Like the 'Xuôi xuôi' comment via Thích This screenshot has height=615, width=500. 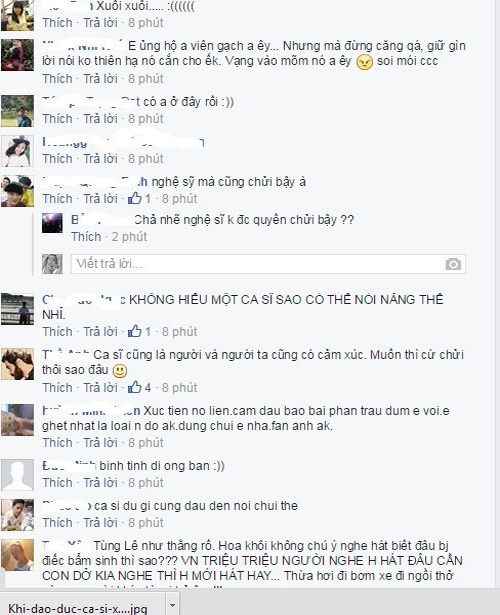tap(58, 23)
